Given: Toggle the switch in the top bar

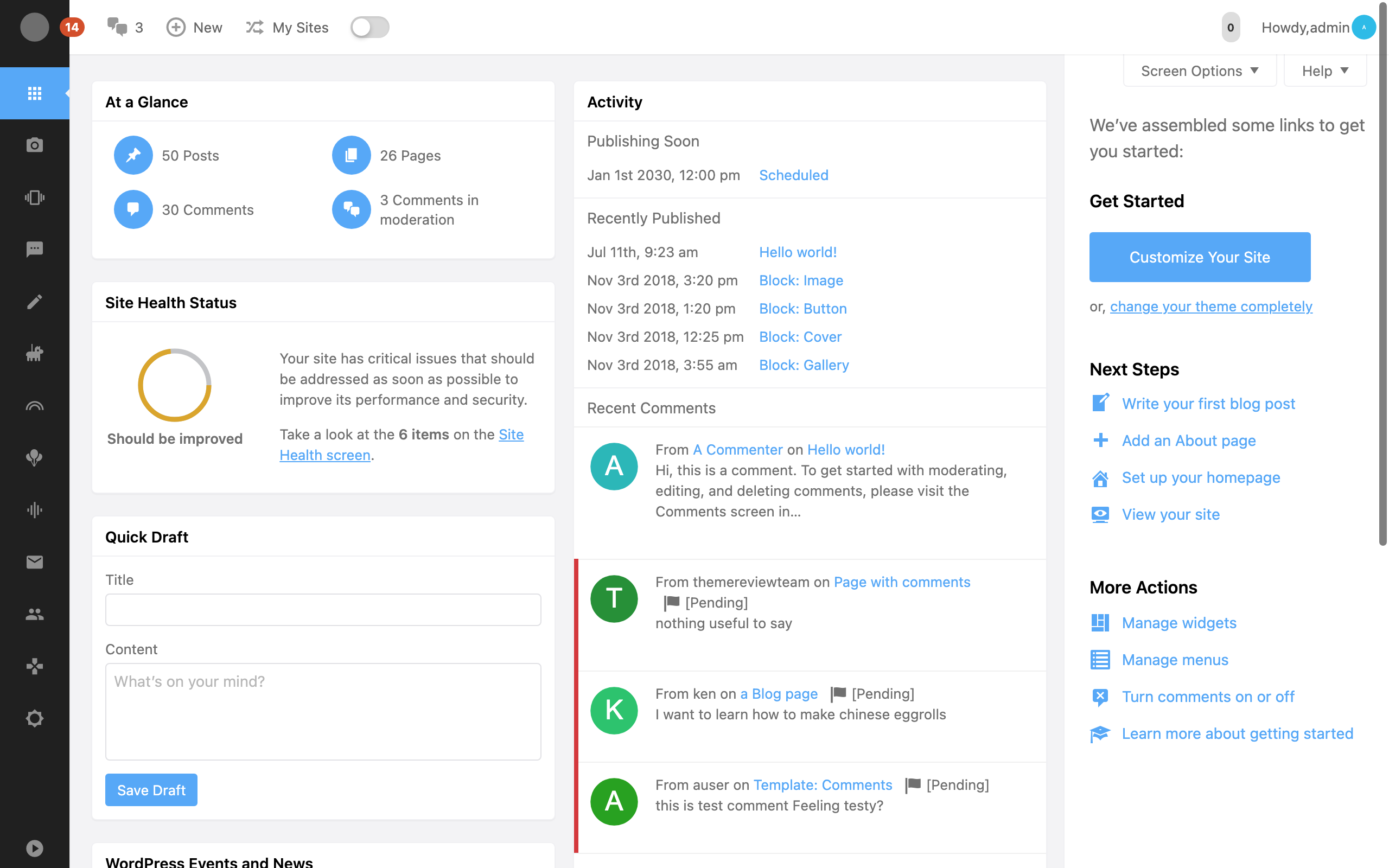Looking at the screenshot, I should [369, 27].
